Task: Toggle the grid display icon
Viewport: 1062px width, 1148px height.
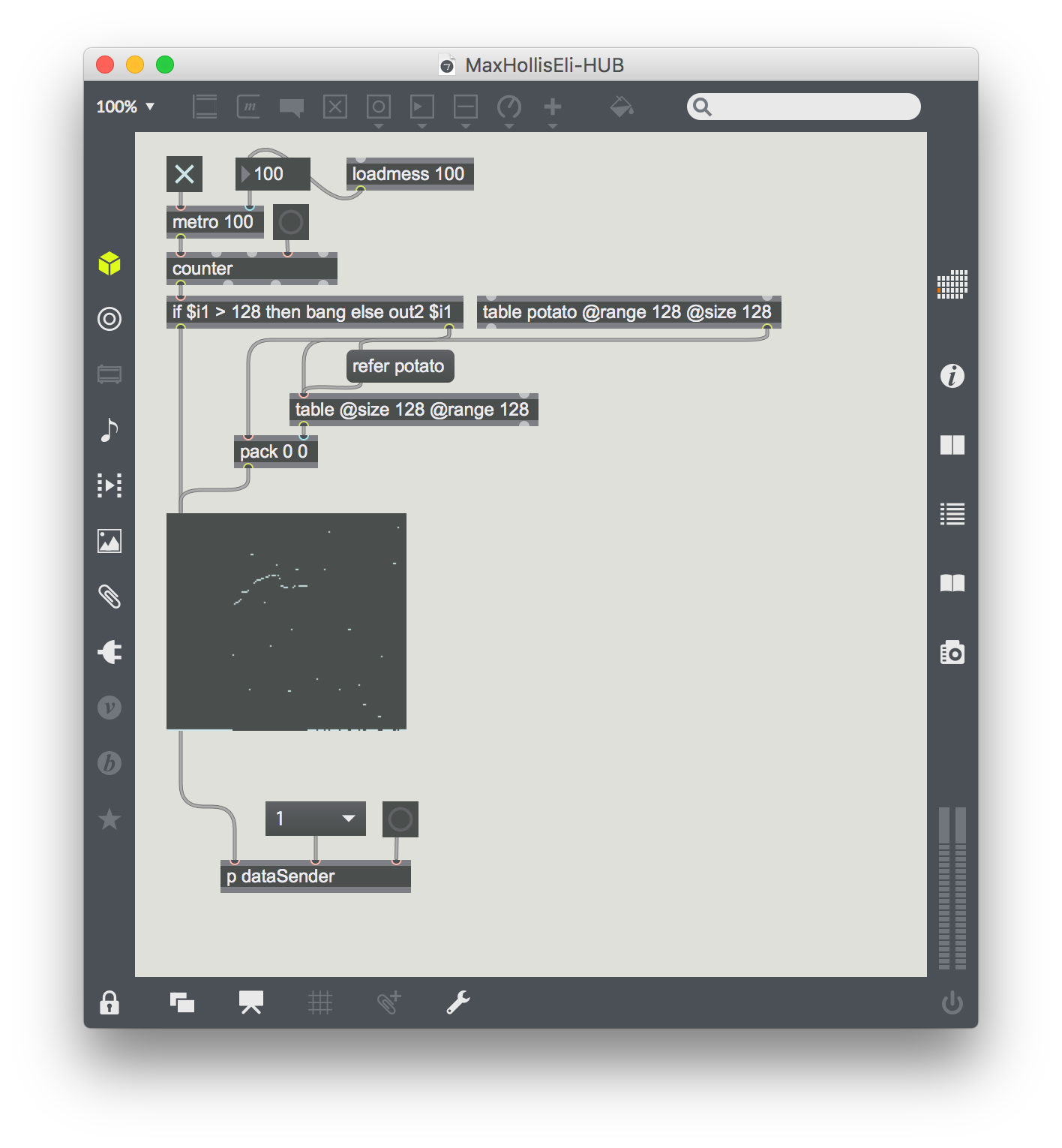Action: (320, 1002)
